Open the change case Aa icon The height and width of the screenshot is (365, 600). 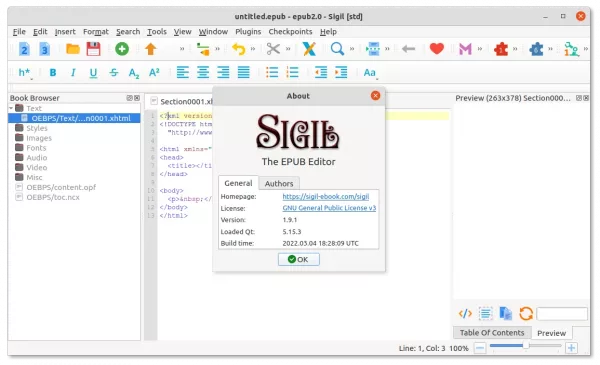click(x=370, y=73)
